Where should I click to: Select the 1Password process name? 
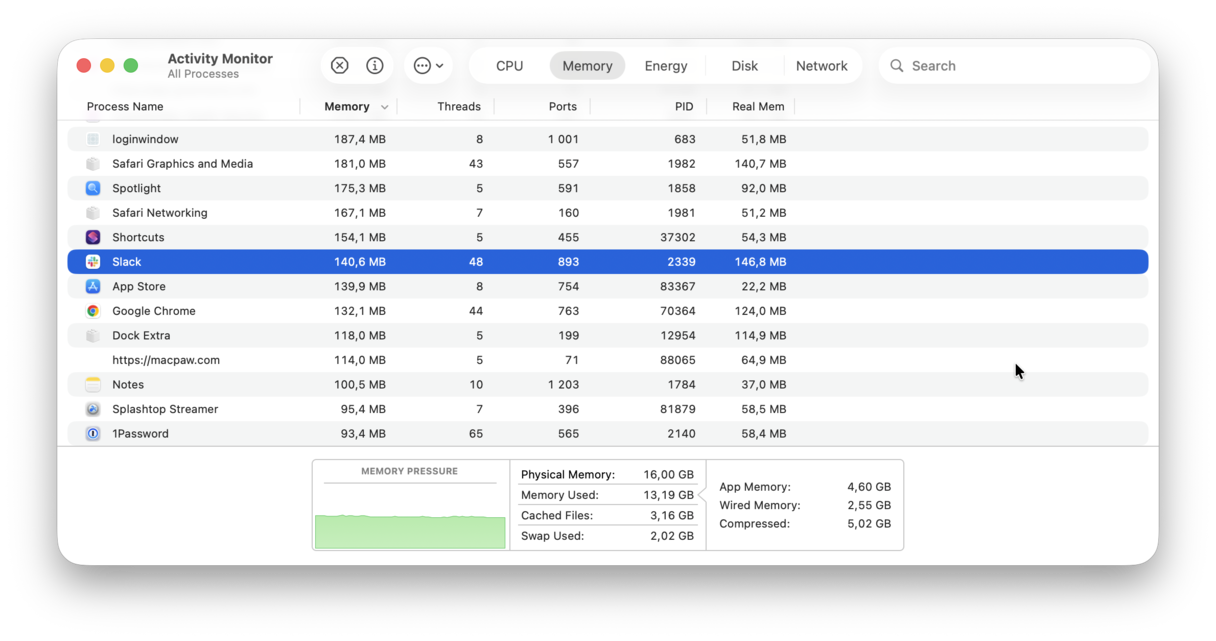pyautogui.click(x=140, y=433)
